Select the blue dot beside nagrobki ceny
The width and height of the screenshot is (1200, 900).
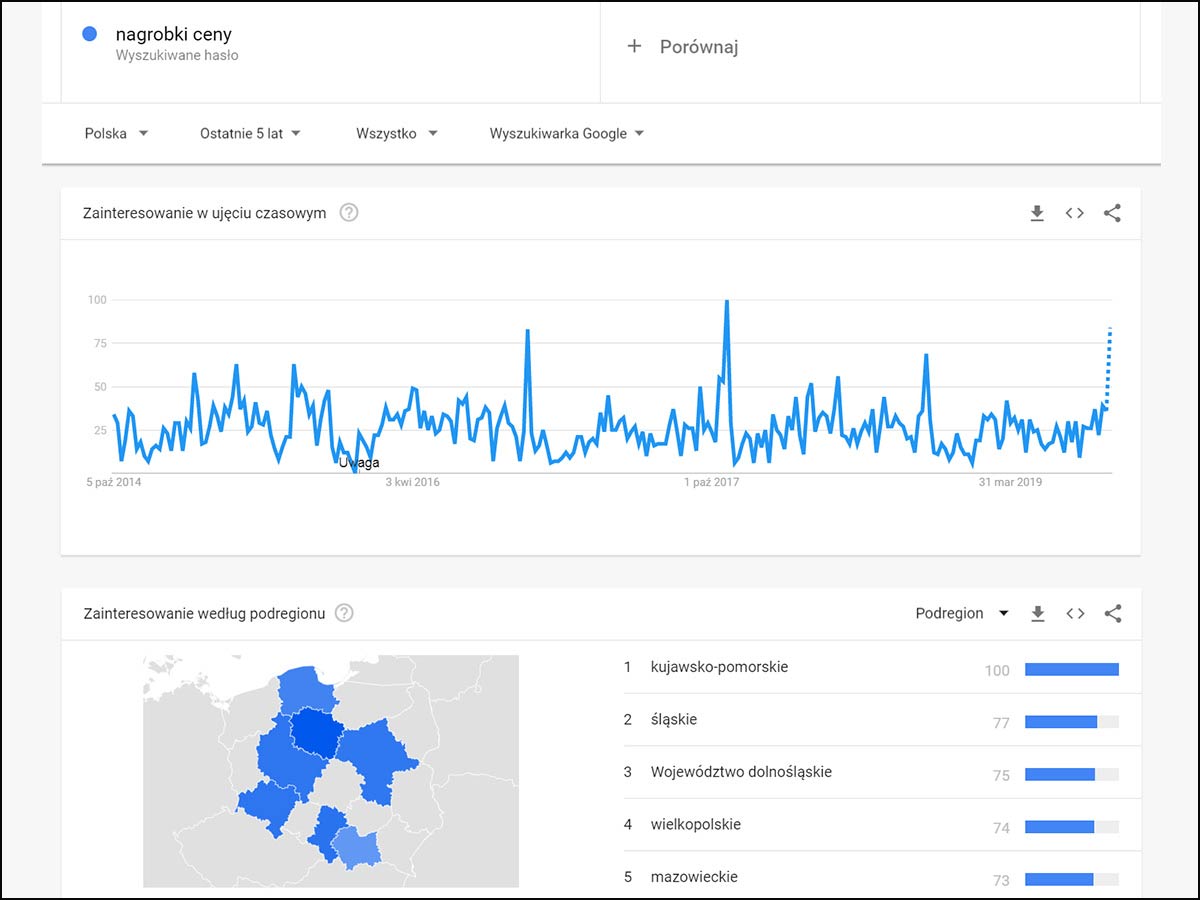(89, 34)
